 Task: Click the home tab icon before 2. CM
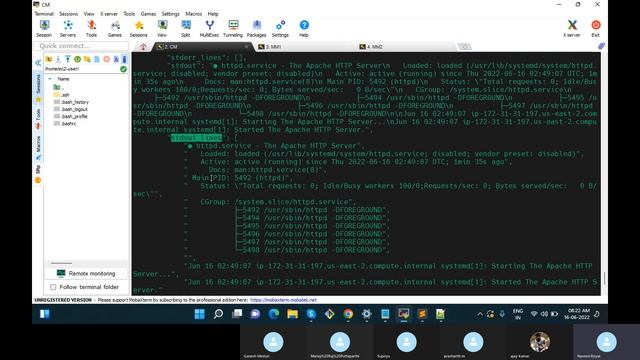click(x=143, y=47)
